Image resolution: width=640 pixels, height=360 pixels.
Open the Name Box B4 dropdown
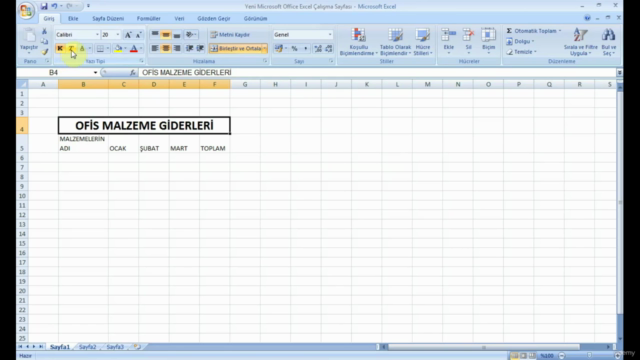(95, 73)
